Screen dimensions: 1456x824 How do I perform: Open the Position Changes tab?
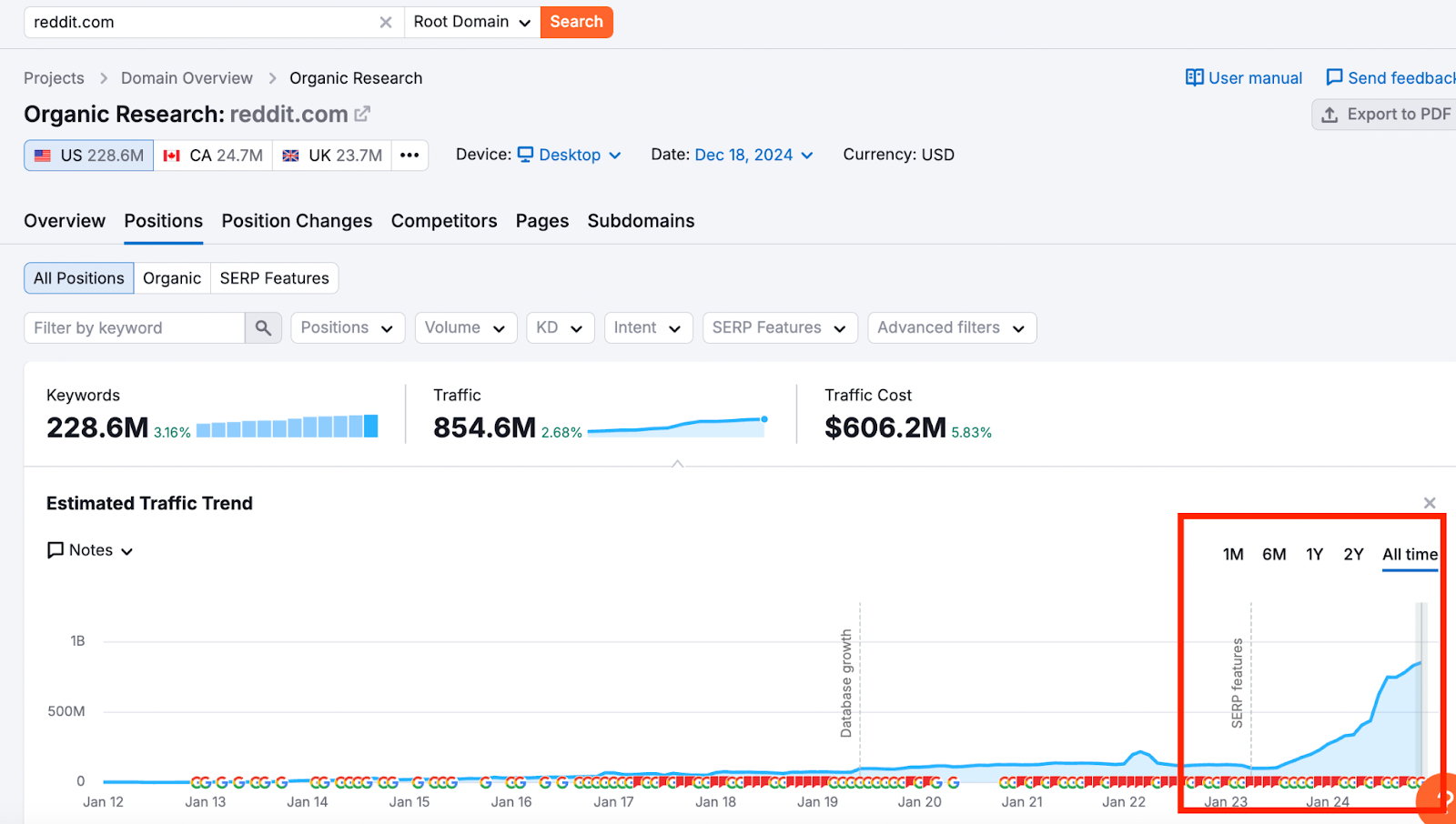point(297,221)
